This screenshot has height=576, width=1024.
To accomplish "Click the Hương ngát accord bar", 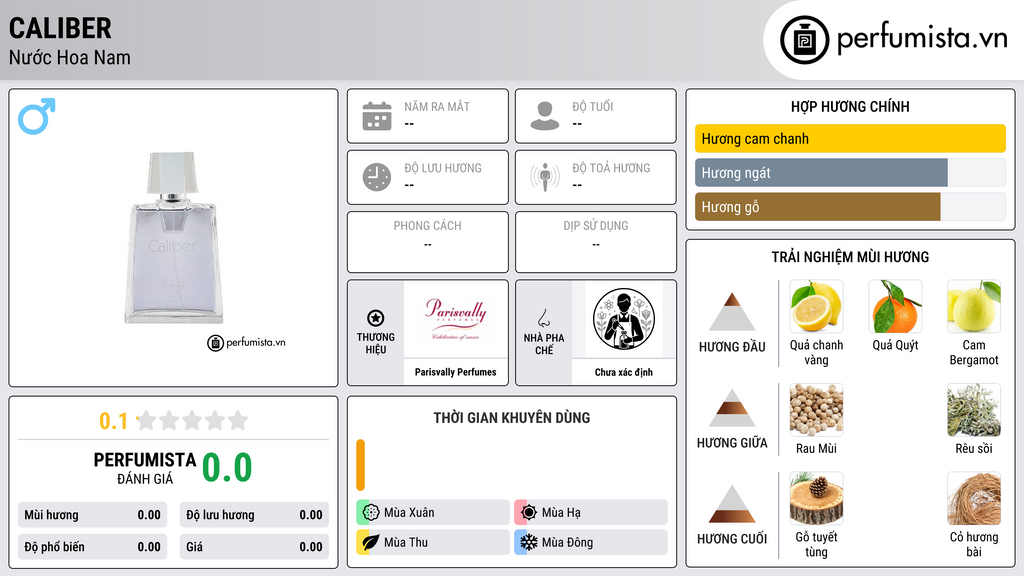I will (x=850, y=173).
